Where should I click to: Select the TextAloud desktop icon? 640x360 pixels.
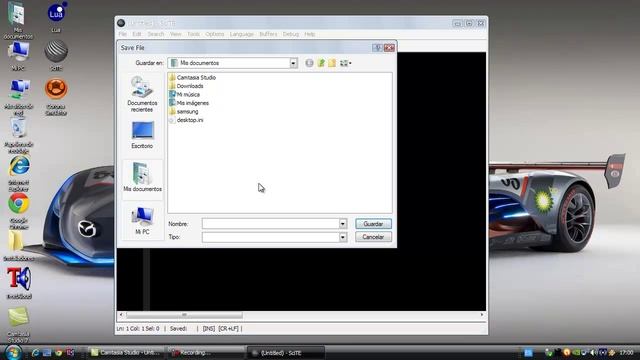tap(19, 282)
